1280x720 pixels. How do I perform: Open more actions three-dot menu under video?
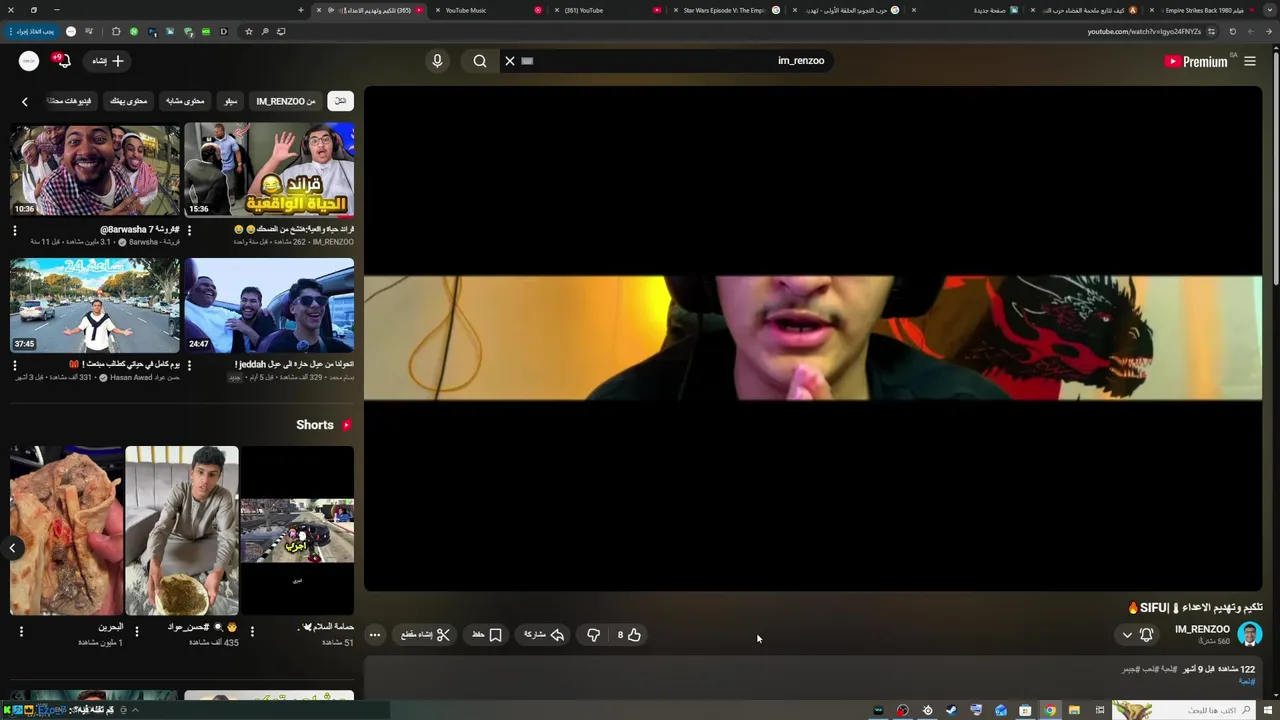[375, 635]
